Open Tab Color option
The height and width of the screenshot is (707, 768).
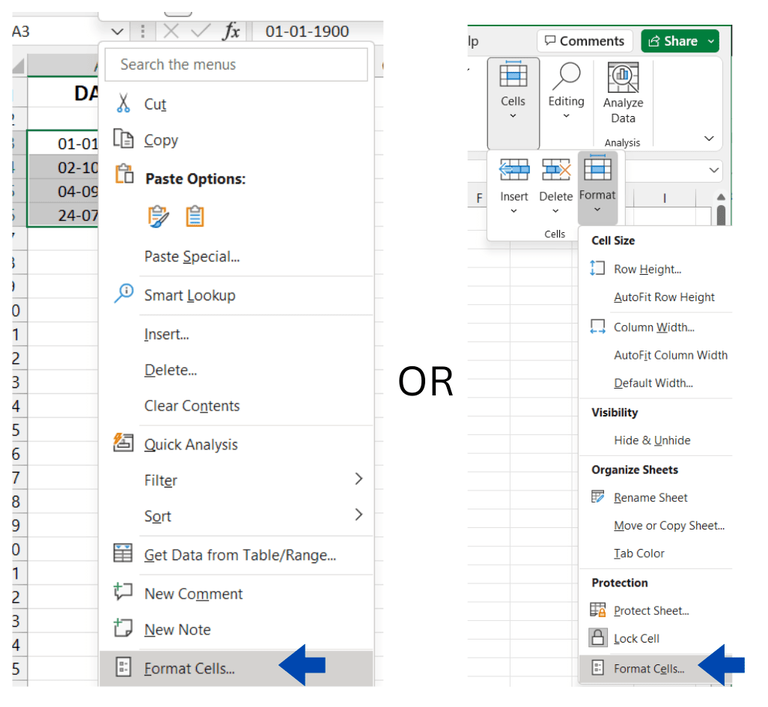point(639,553)
